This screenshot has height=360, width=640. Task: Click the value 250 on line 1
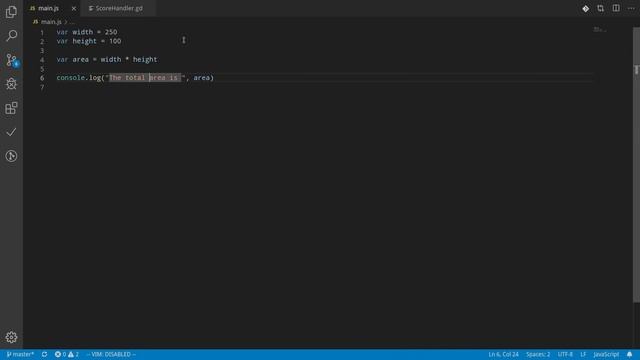pos(111,32)
